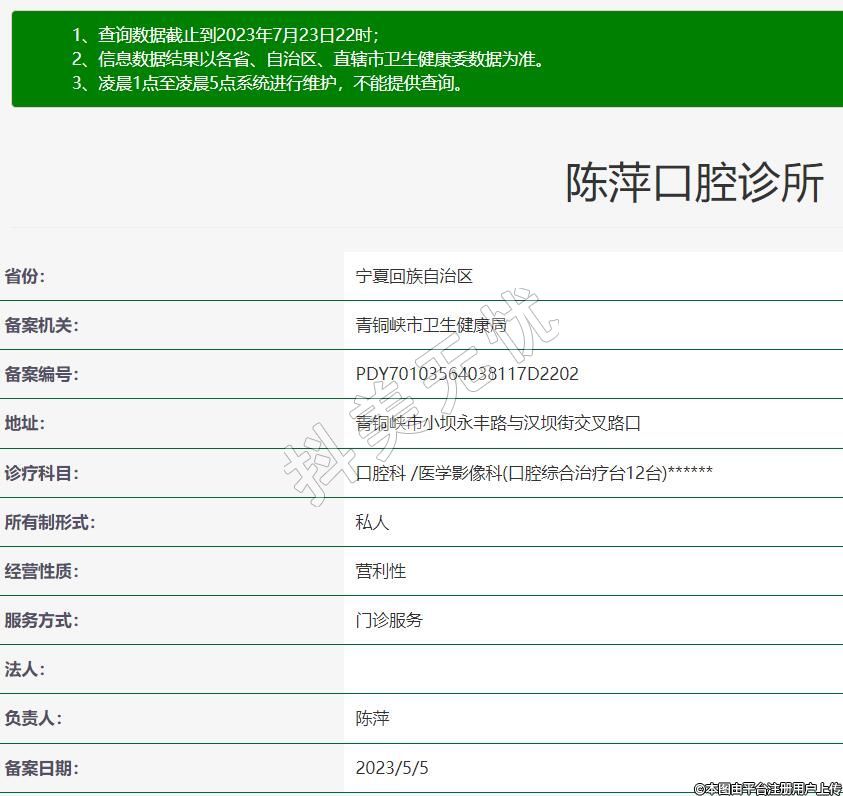Image resolution: width=843 pixels, height=796 pixels.
Task: Select the 诊疗科目 row label
Action: pyautogui.click(x=41, y=472)
